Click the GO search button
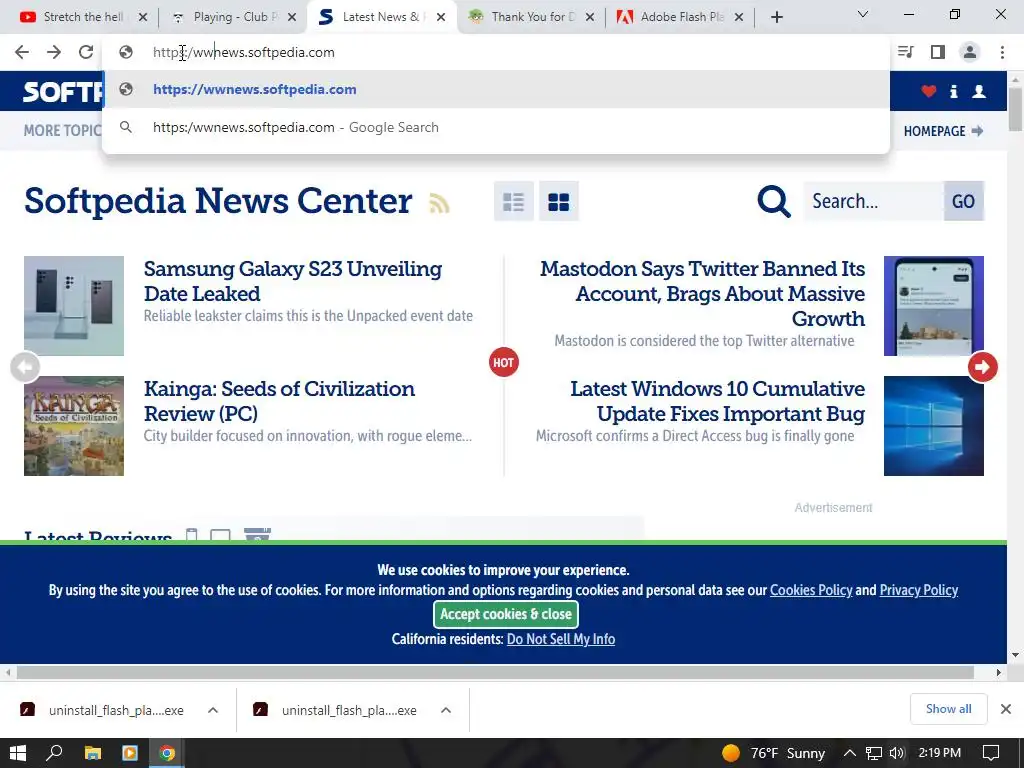This screenshot has width=1024, height=768. click(x=963, y=201)
